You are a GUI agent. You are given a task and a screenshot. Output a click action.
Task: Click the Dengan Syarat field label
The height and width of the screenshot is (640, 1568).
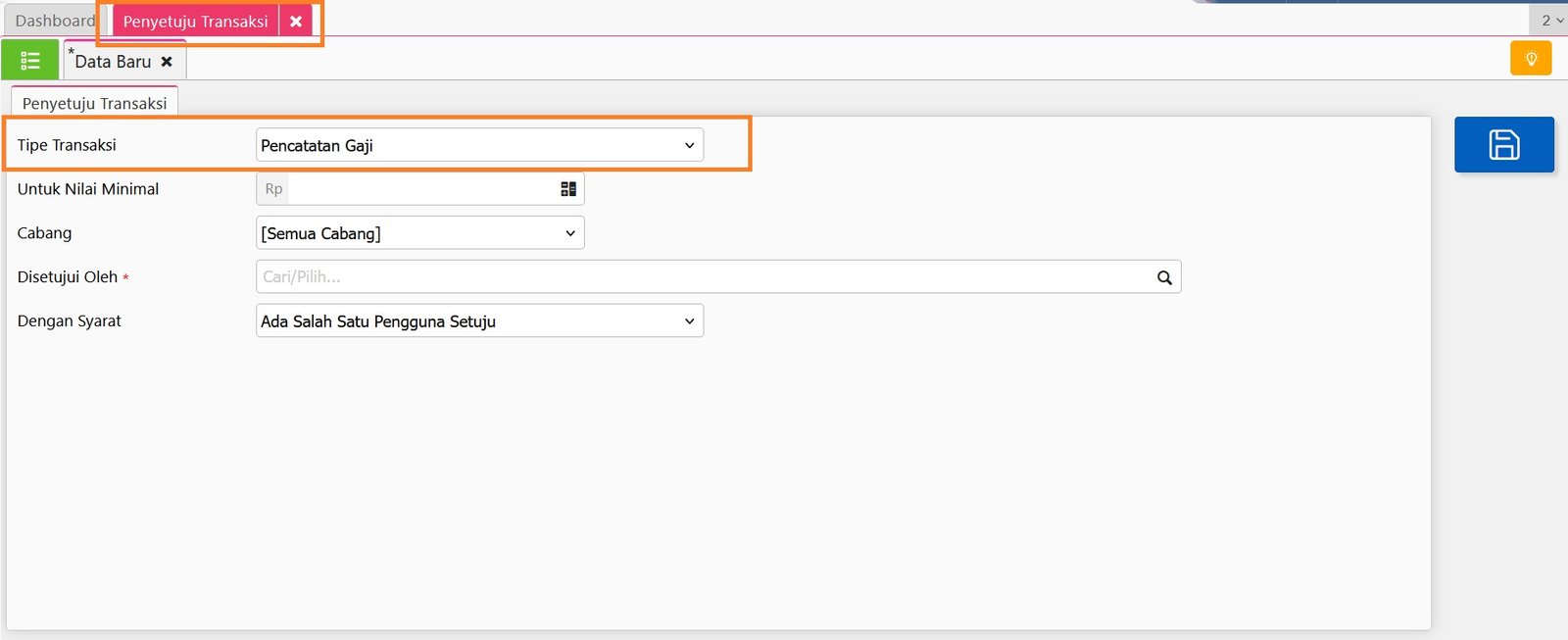[x=70, y=321]
